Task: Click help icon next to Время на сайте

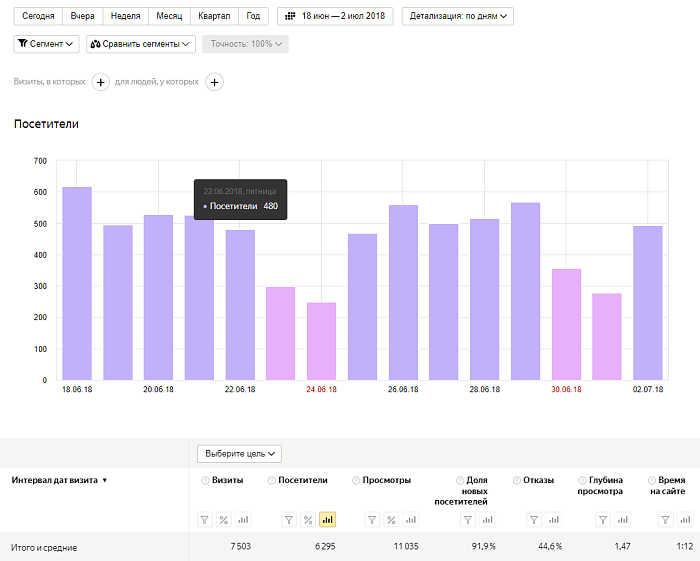Action: [652, 481]
